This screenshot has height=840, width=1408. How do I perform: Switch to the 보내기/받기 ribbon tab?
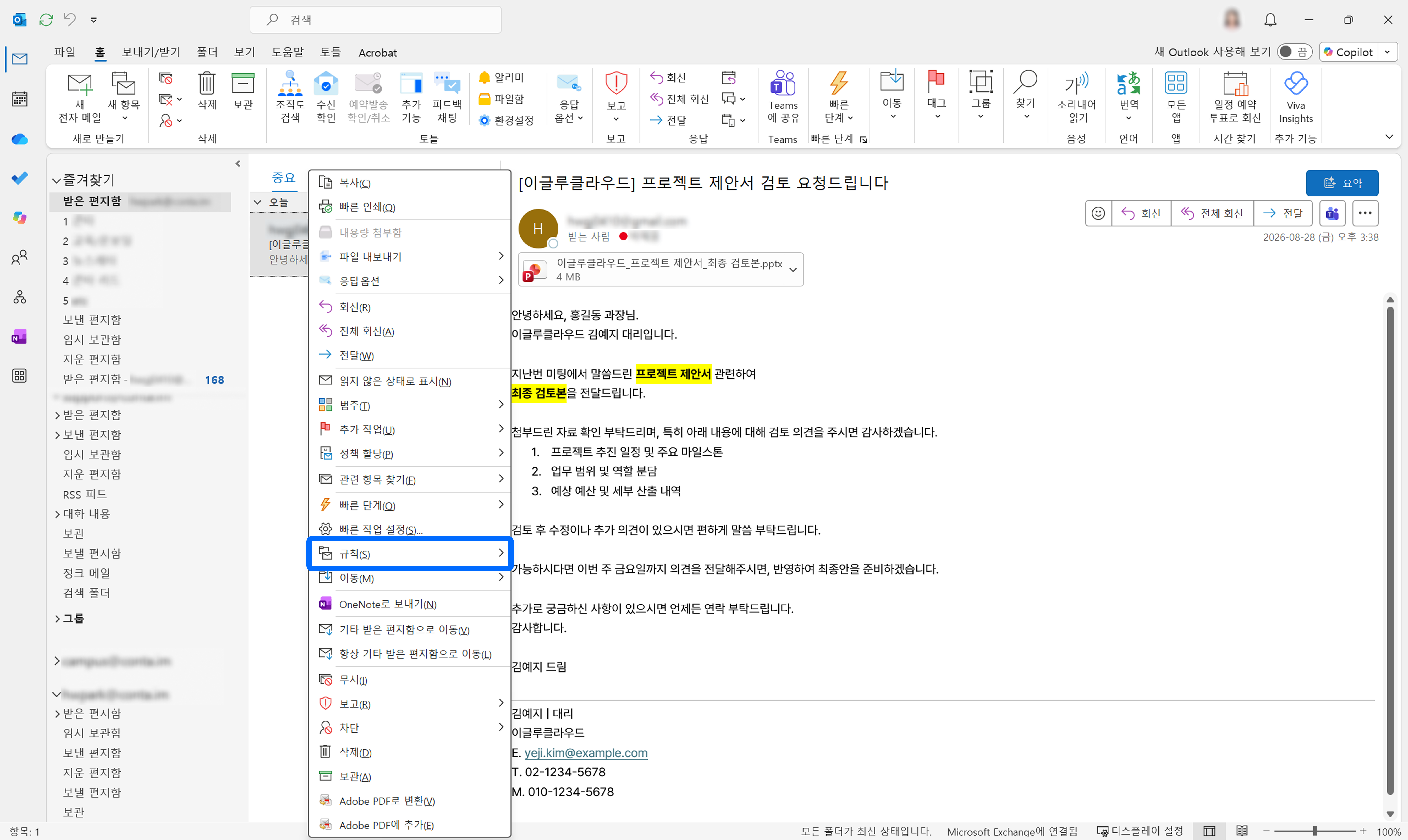click(x=151, y=52)
